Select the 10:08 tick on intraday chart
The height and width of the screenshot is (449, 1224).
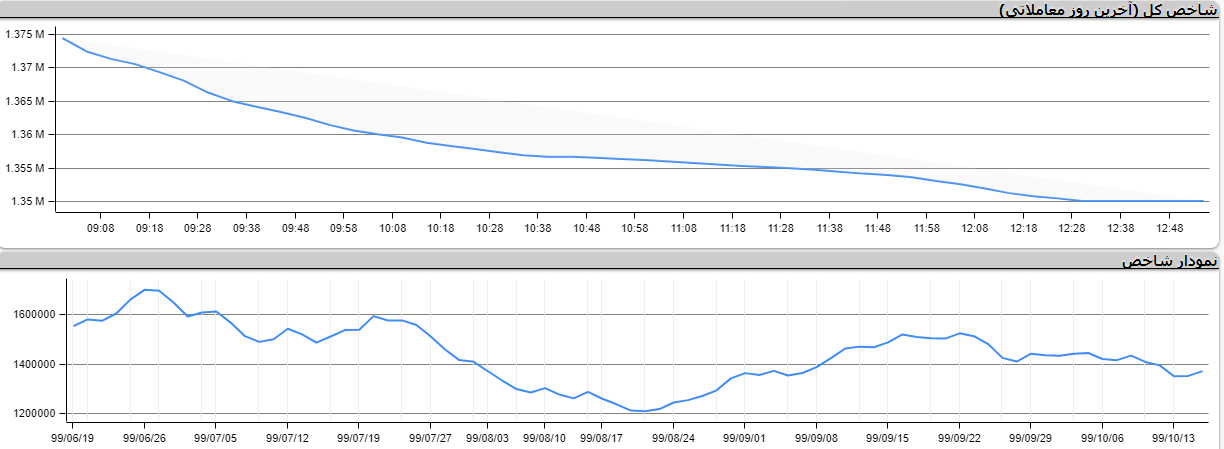[x=392, y=228]
